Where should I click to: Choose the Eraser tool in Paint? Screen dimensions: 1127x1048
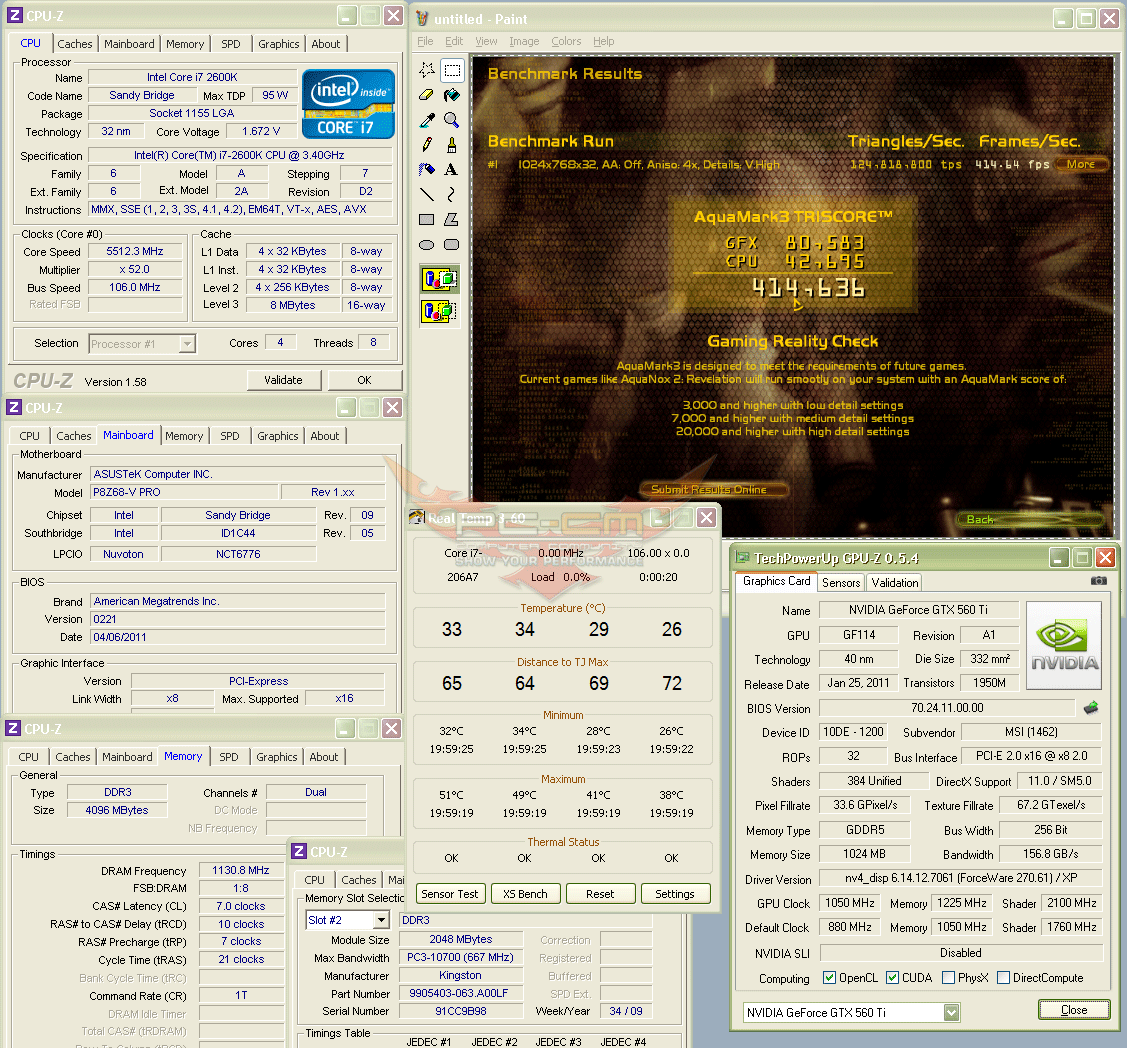coord(427,95)
